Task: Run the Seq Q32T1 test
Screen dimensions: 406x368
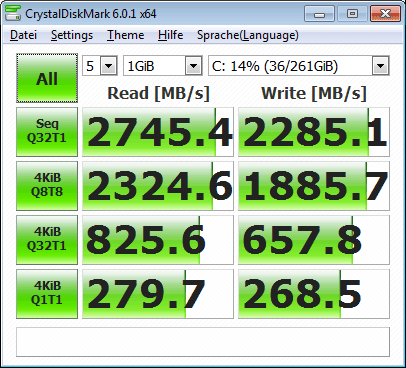Action: tap(47, 132)
